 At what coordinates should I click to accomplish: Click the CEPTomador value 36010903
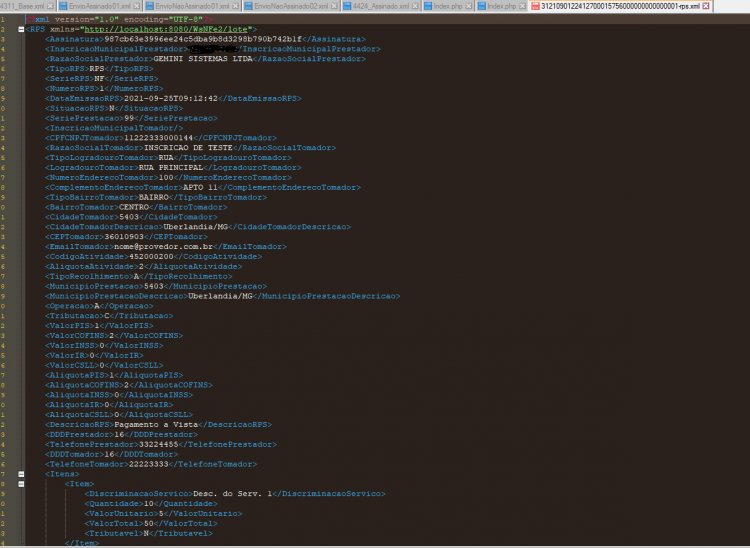(x=124, y=237)
